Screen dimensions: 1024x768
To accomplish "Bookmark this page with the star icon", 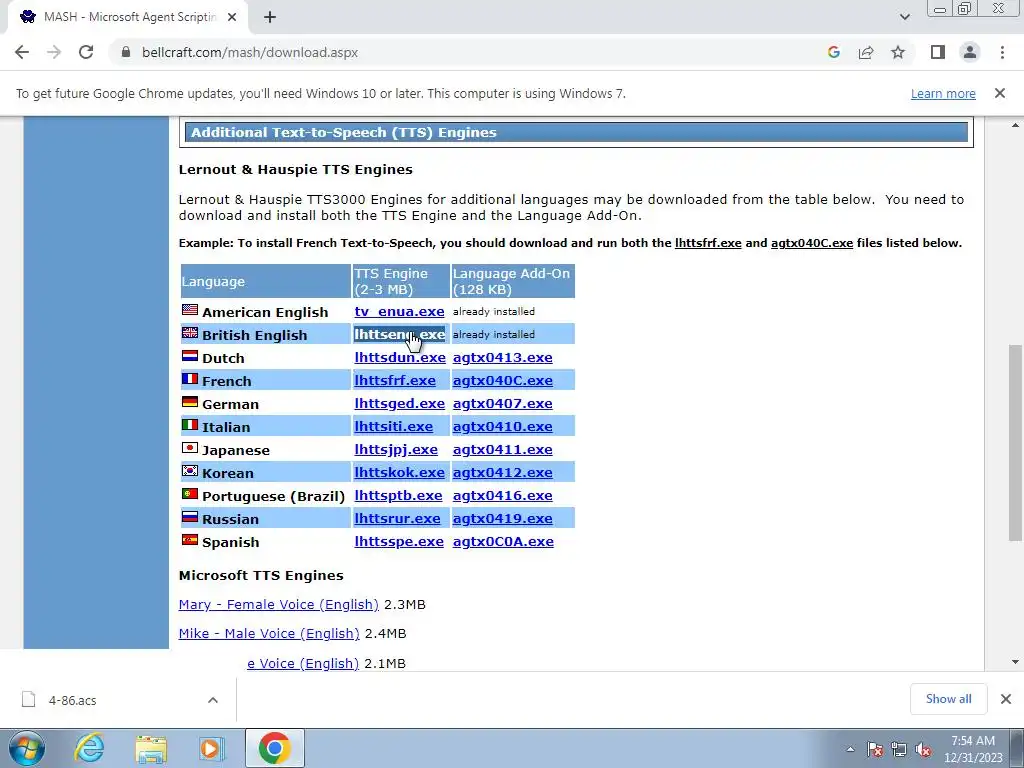I will tap(898, 52).
